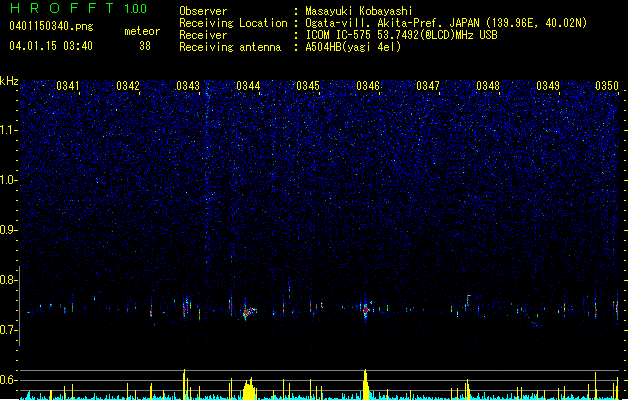Click the tall yellow power peak under 0343
629x400 pixels.
184,384
